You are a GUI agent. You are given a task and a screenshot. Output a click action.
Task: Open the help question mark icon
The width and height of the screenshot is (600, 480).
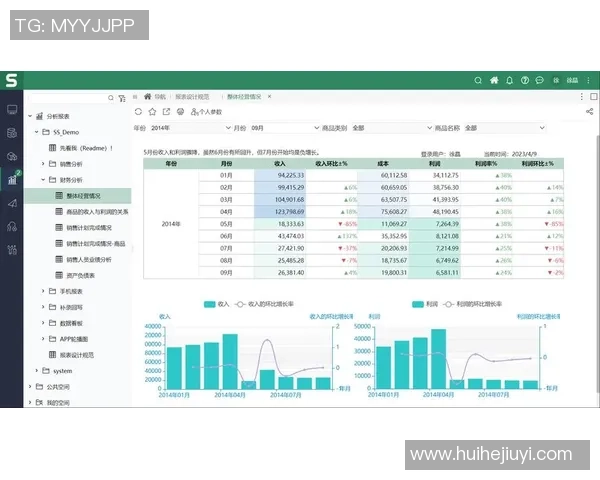tap(524, 80)
